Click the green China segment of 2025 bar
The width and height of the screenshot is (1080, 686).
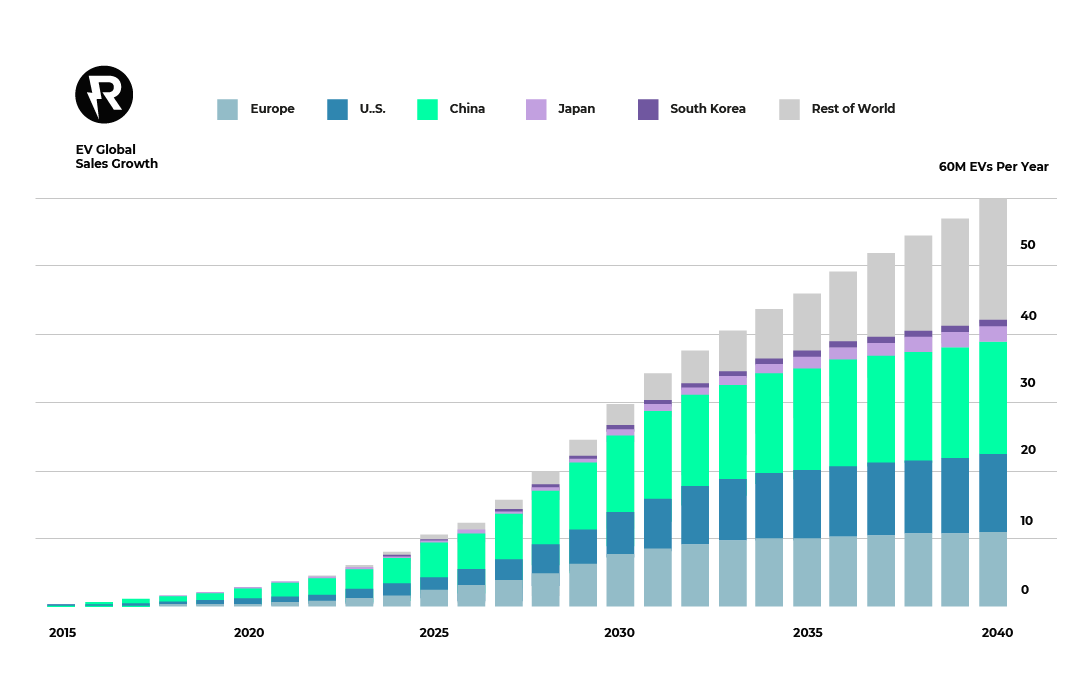[x=434, y=559]
